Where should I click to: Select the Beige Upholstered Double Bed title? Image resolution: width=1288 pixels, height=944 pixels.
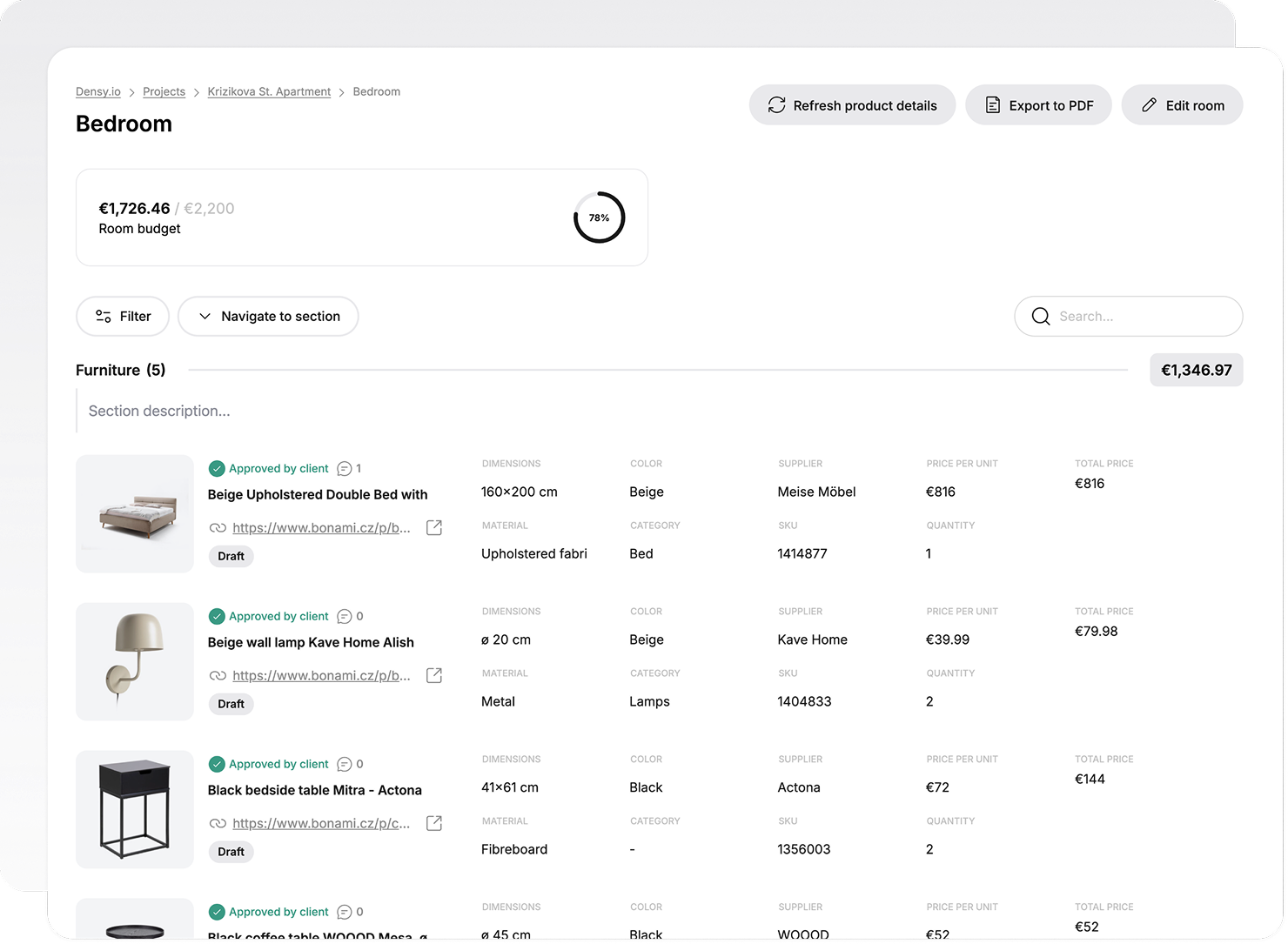[318, 494]
